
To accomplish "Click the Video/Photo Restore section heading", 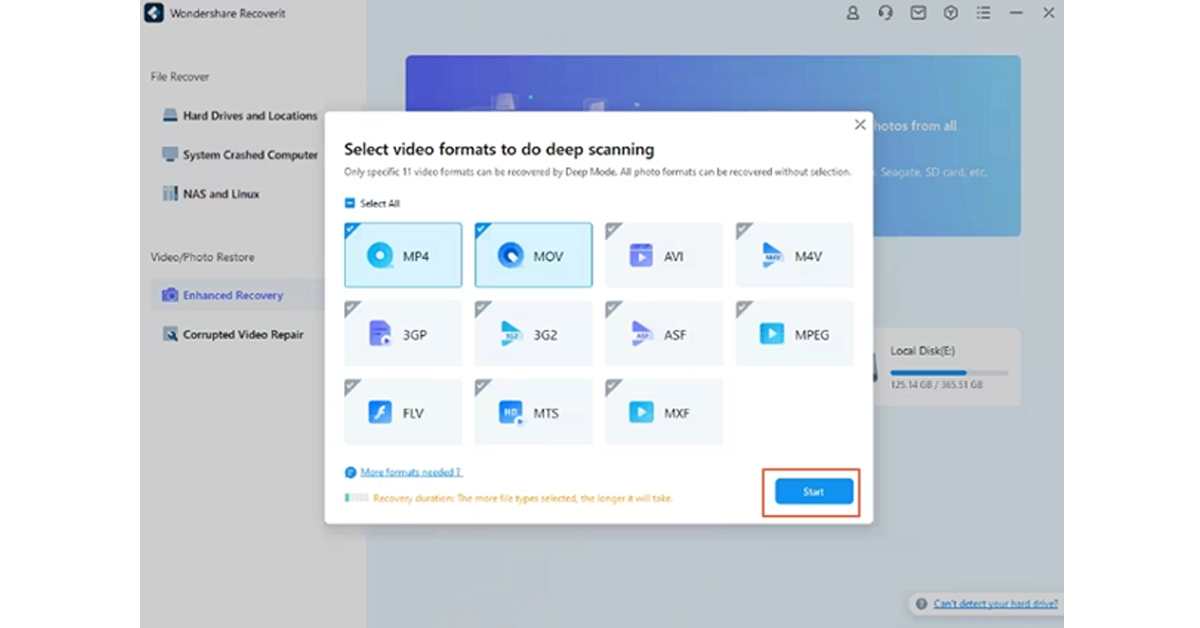I will tap(203, 257).
